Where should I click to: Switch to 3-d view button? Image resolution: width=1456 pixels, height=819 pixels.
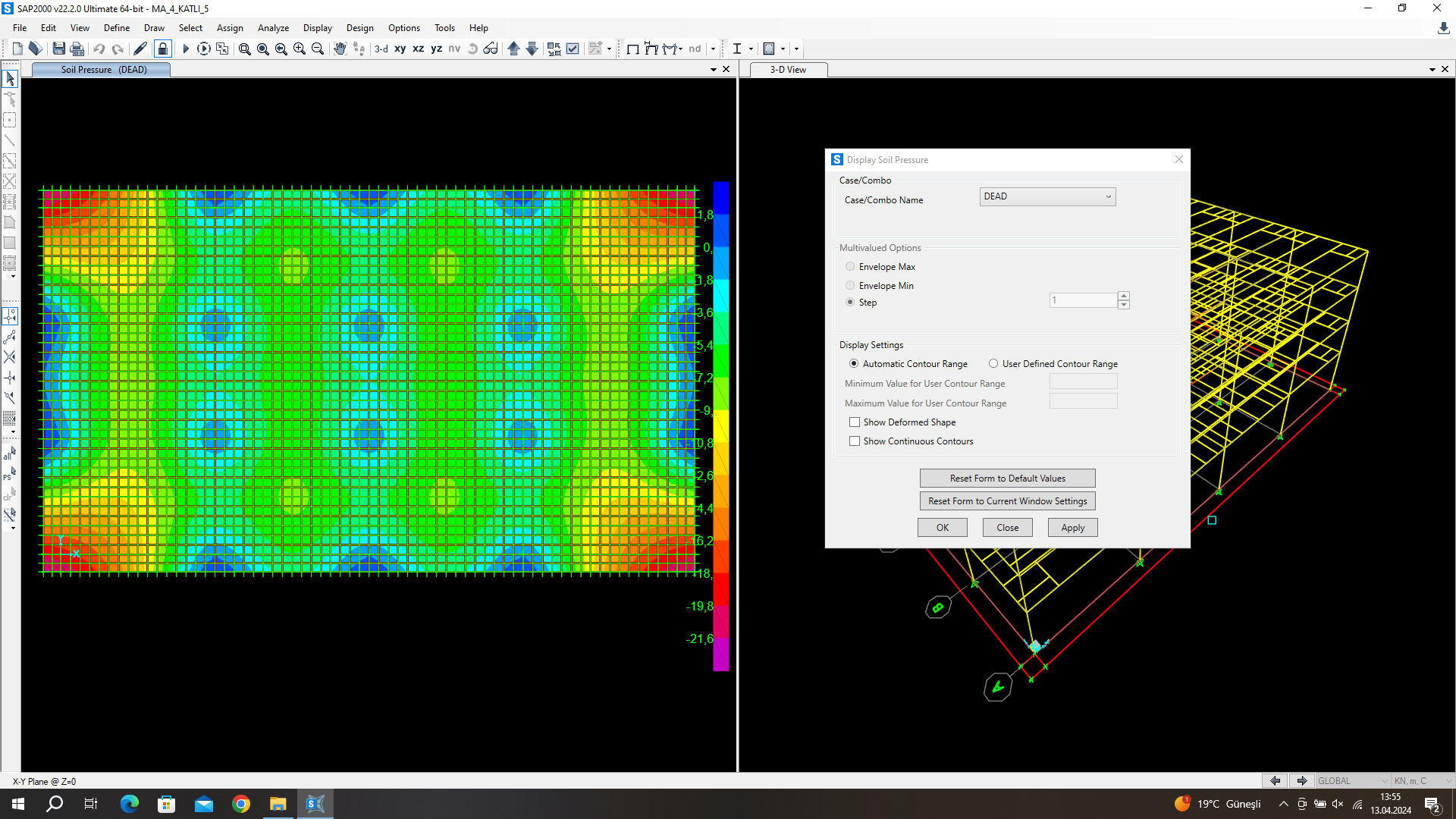click(x=381, y=49)
